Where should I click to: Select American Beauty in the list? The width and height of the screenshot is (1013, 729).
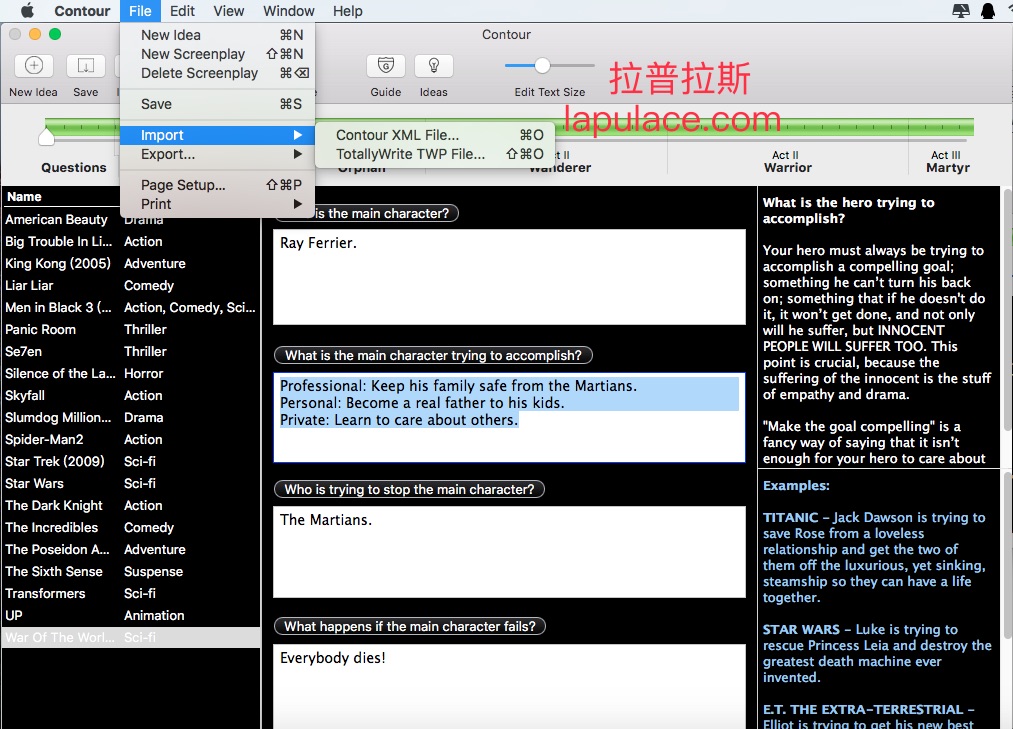[131, 220]
